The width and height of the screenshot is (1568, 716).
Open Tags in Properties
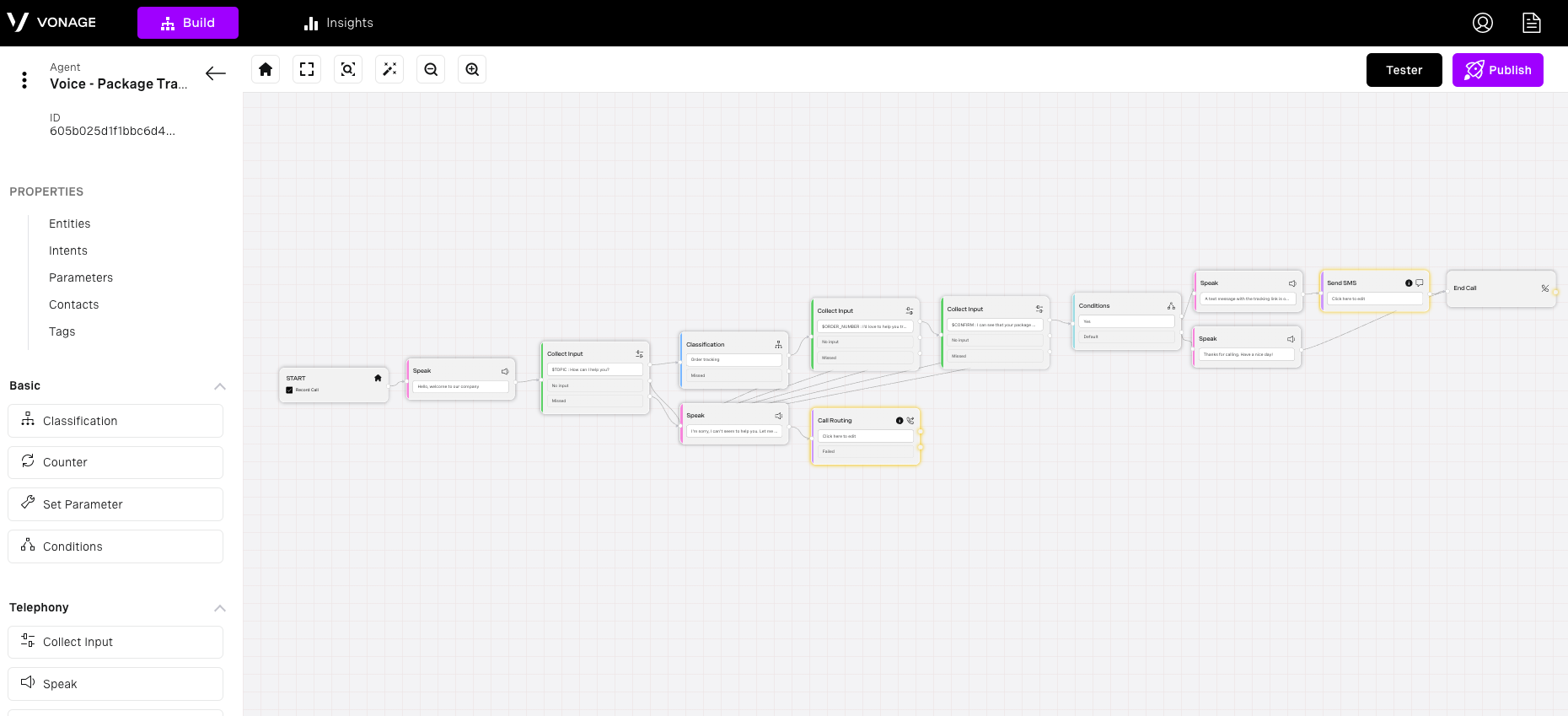[x=62, y=331]
